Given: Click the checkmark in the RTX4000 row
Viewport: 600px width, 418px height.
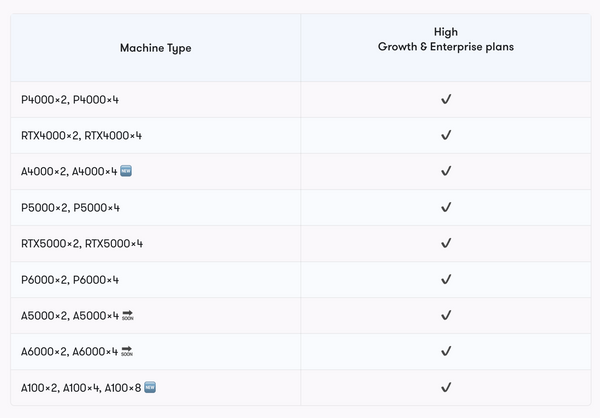Looking at the screenshot, I should pos(446,135).
